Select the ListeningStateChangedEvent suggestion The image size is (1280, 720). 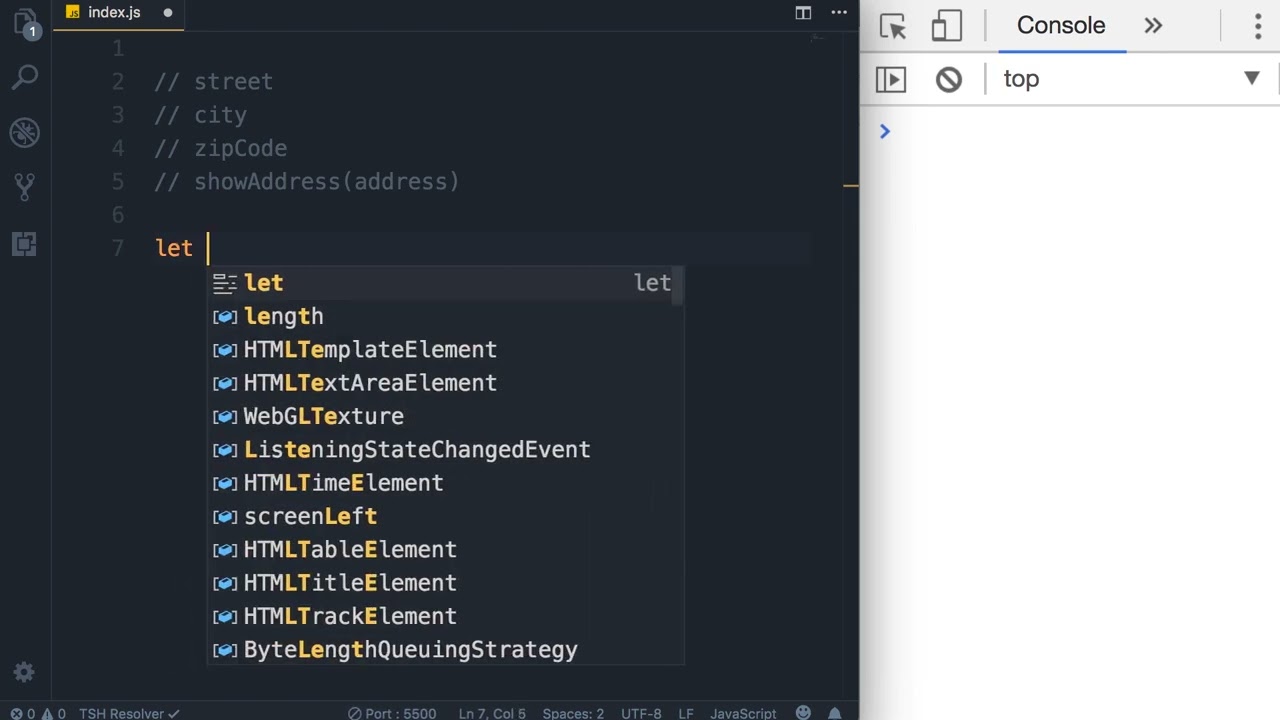click(446, 449)
